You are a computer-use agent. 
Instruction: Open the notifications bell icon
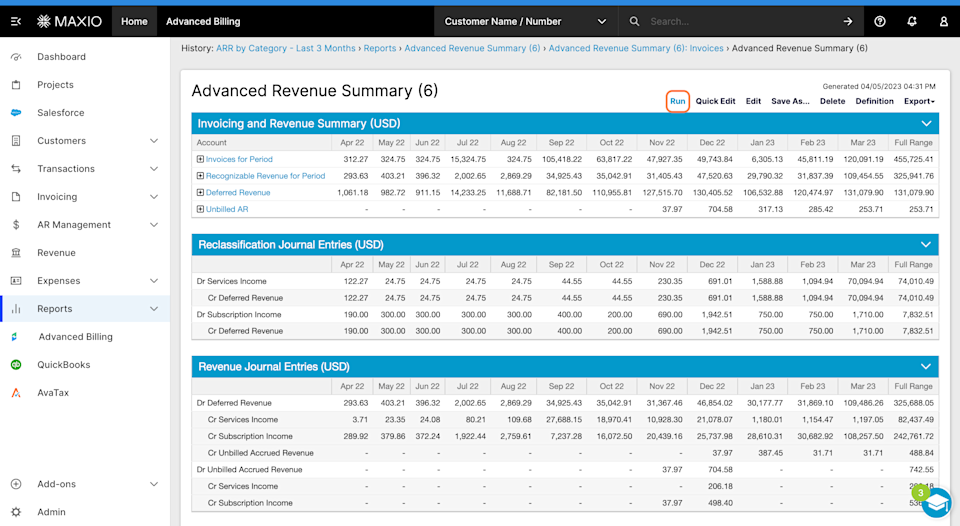point(912,21)
